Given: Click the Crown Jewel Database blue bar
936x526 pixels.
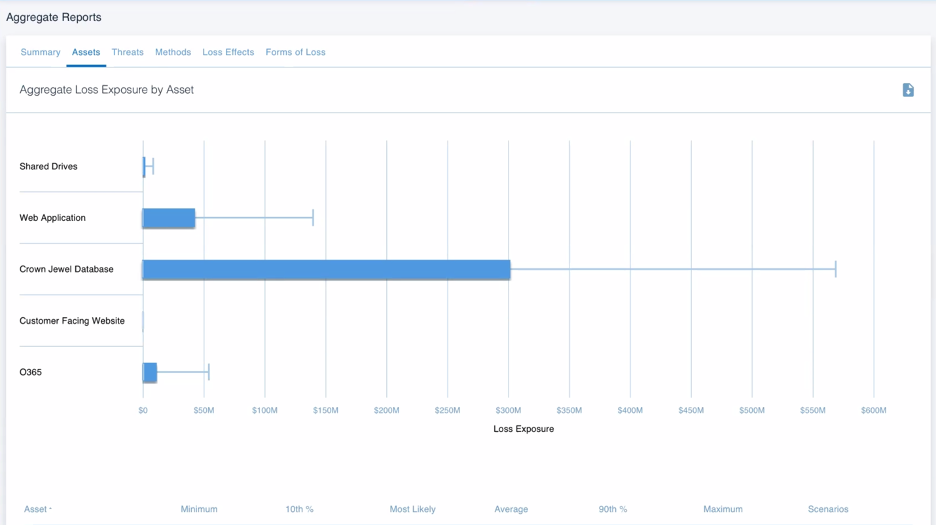Looking at the screenshot, I should click(x=327, y=269).
